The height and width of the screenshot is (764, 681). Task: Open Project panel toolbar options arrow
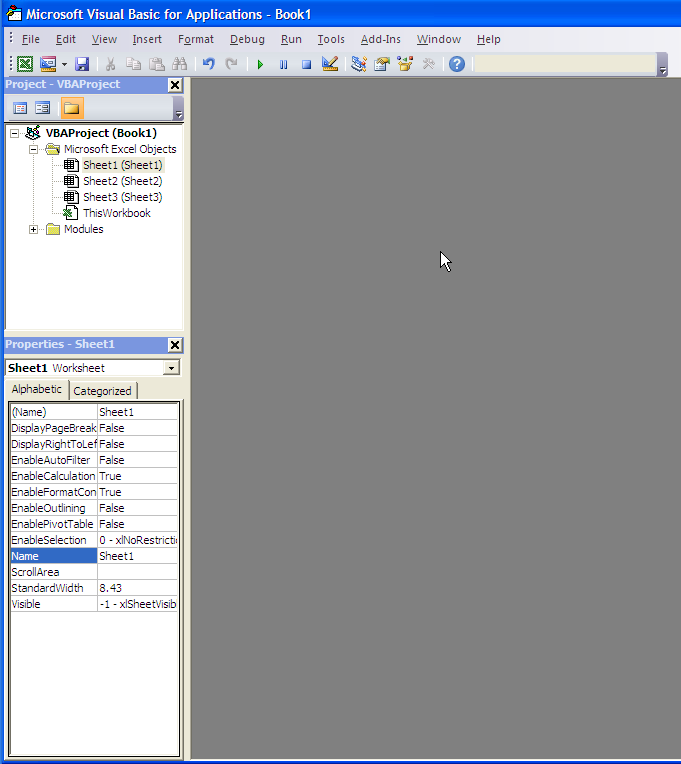pos(178,108)
